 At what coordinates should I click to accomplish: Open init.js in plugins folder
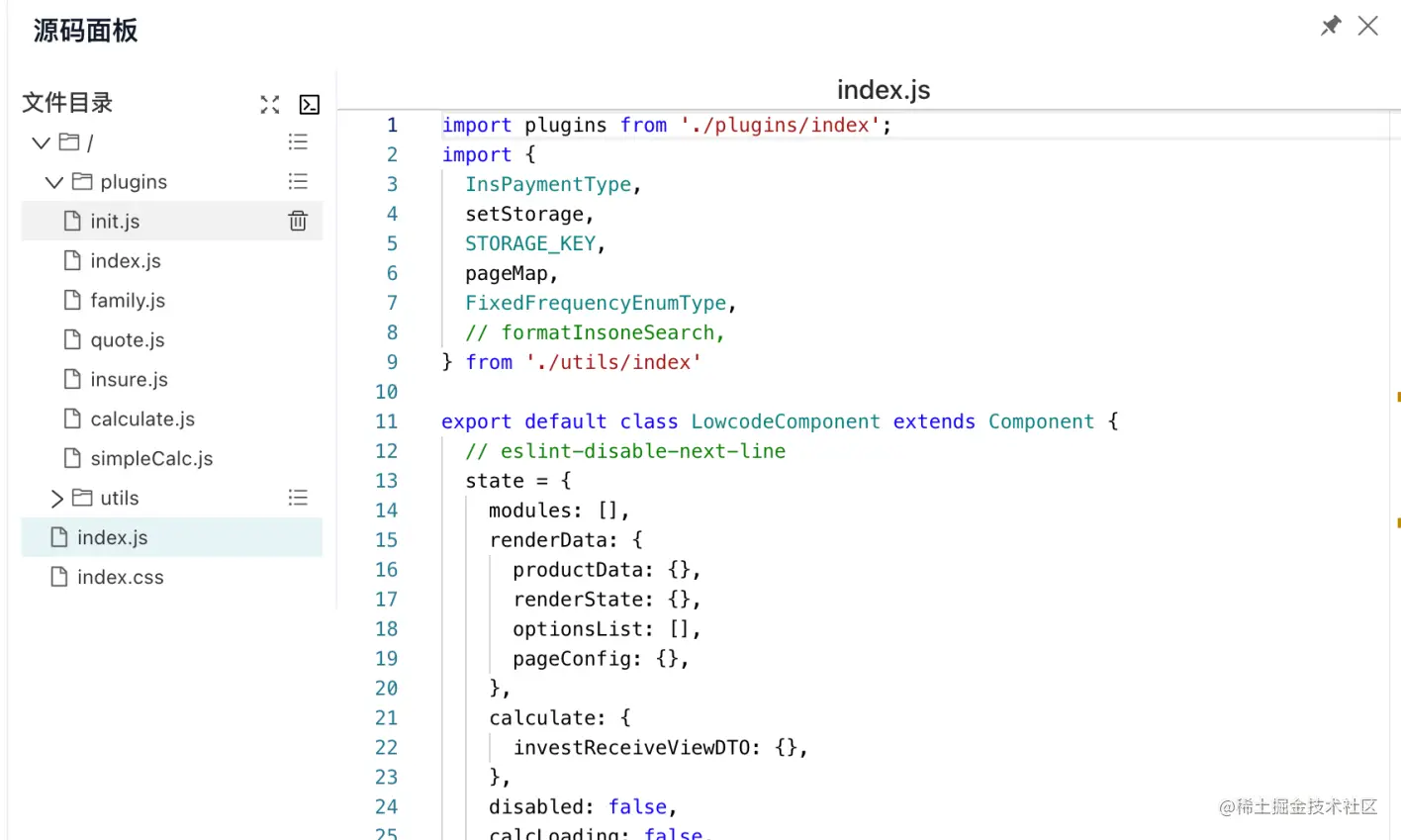click(115, 222)
